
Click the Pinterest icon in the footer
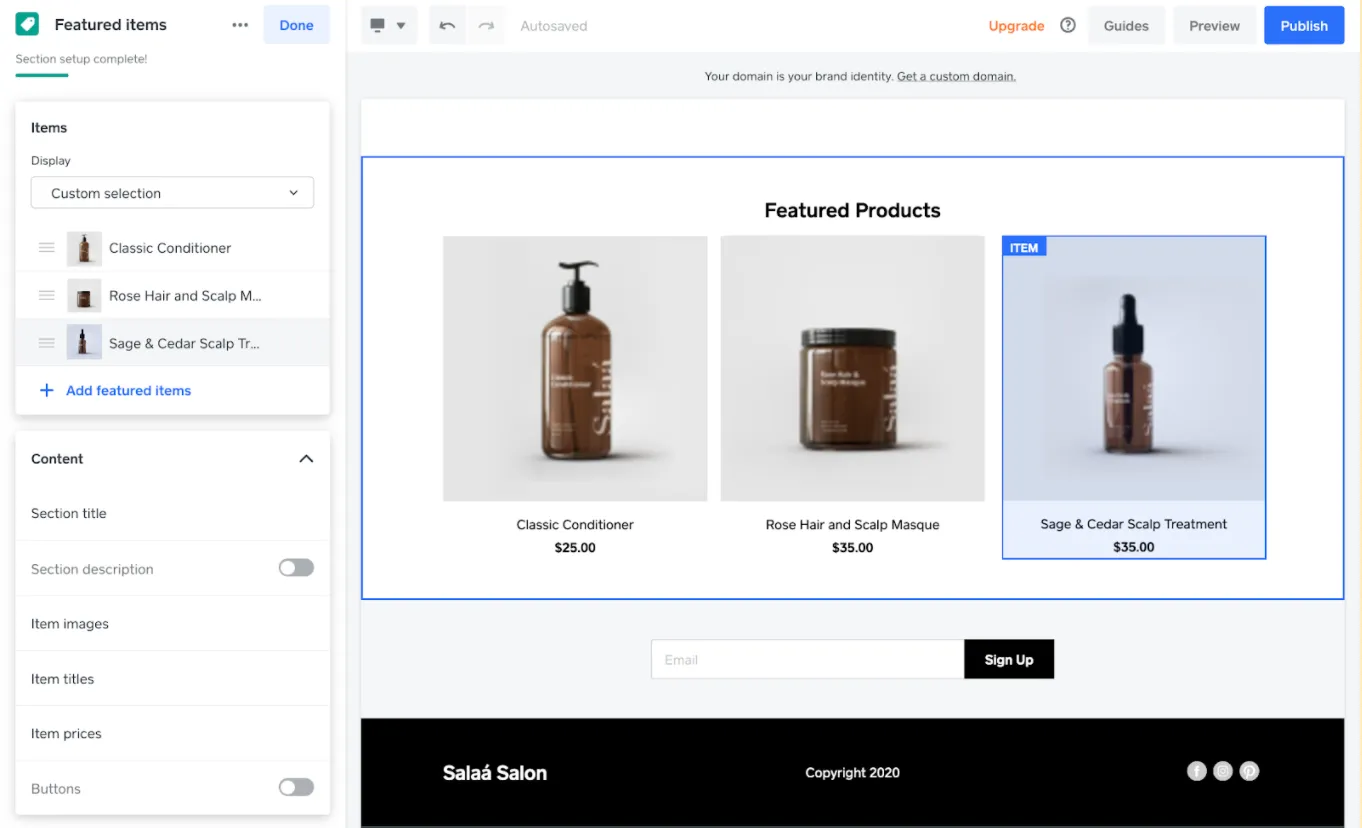[x=1249, y=771]
